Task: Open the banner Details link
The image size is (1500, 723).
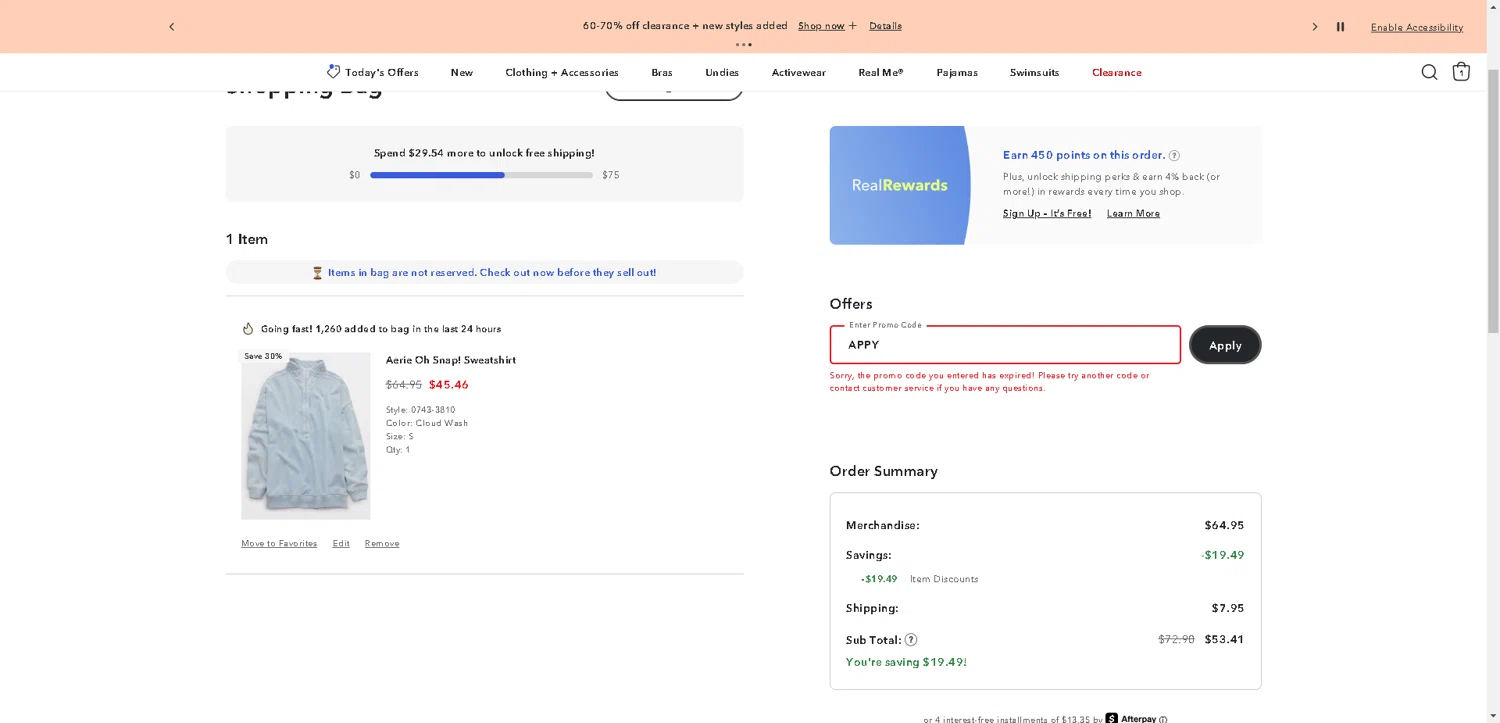Action: (x=885, y=26)
